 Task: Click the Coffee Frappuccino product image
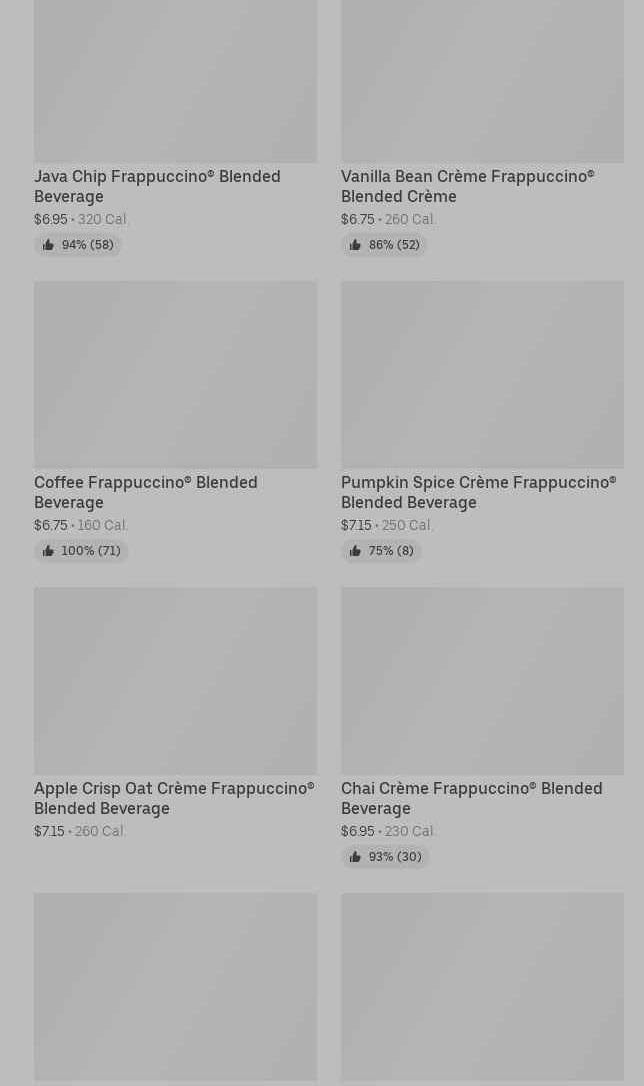pos(175,374)
